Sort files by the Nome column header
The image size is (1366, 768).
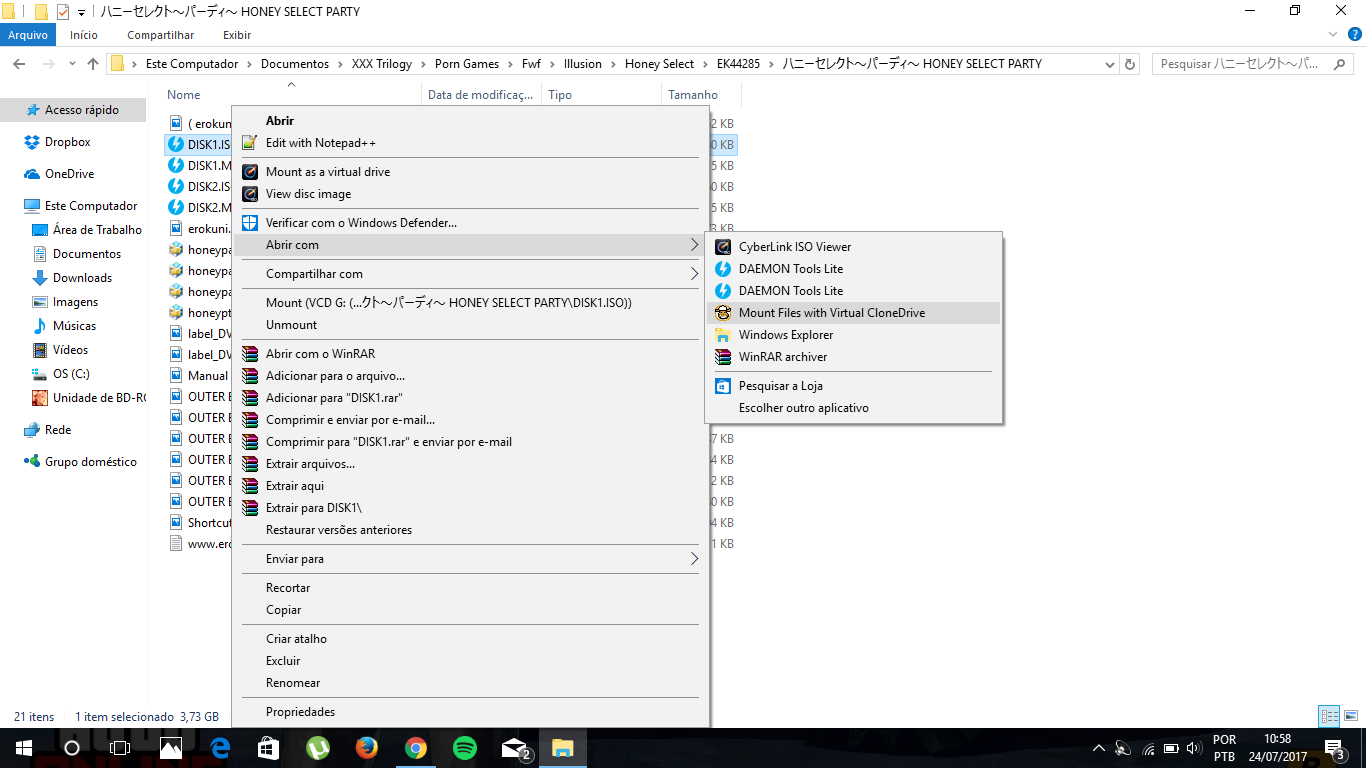(x=183, y=95)
